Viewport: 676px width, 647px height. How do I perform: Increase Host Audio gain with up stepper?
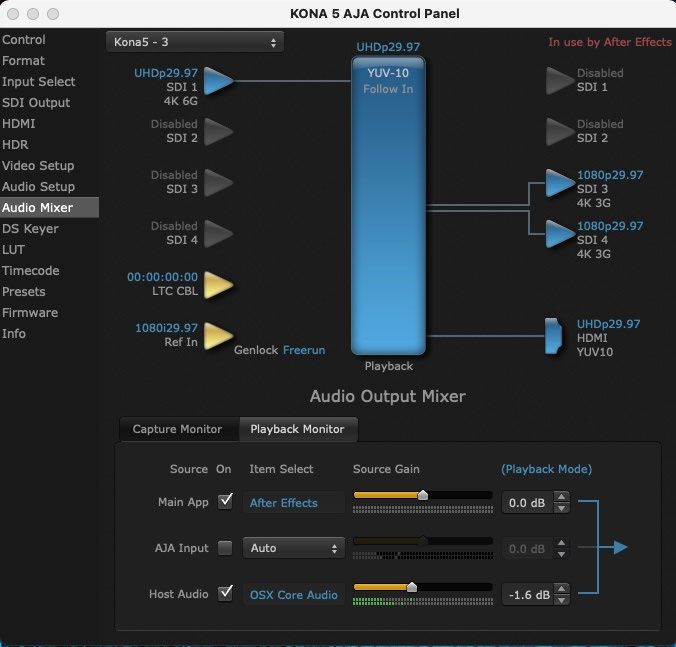(x=561, y=588)
